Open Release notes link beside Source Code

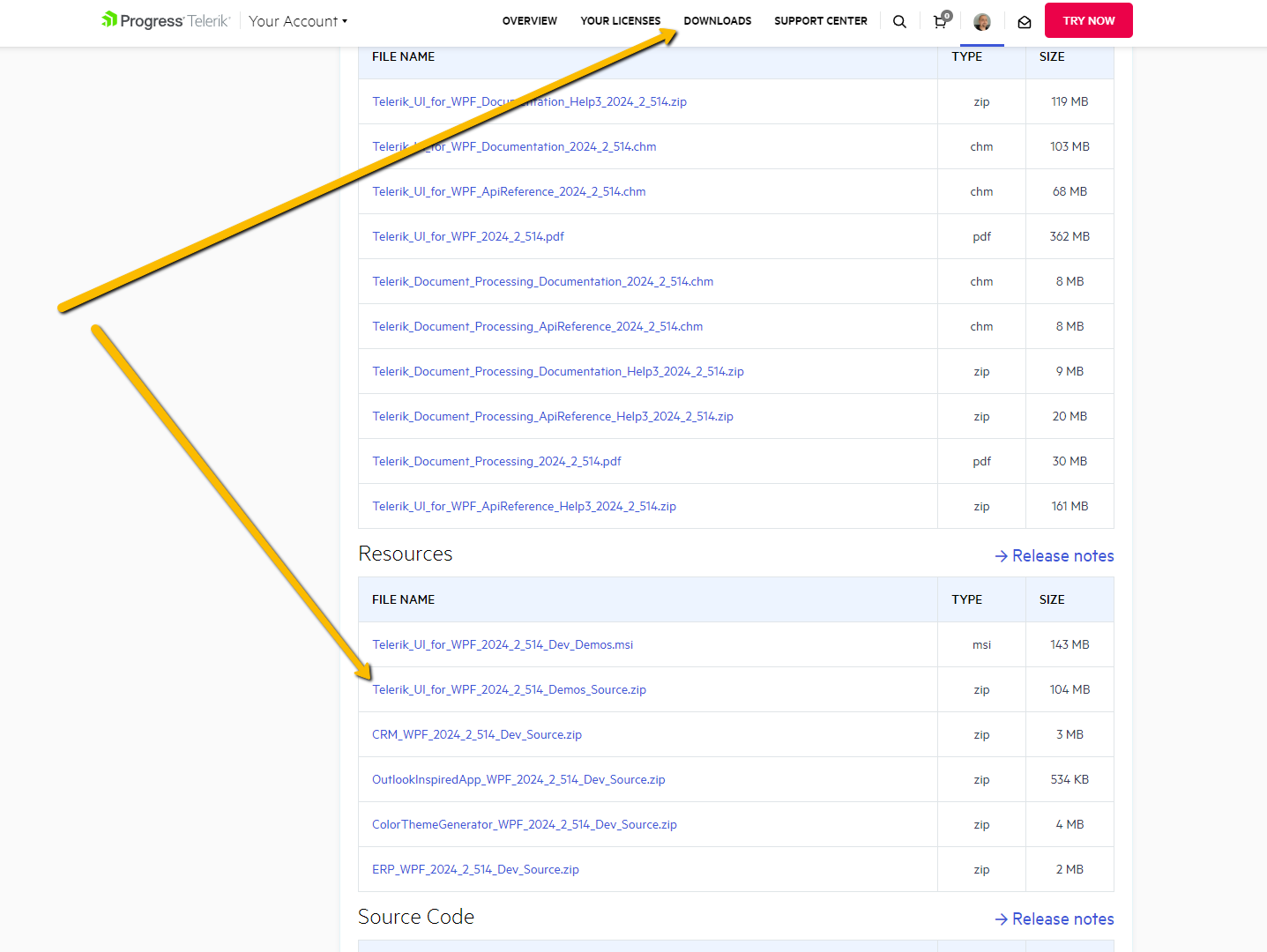(1055, 919)
